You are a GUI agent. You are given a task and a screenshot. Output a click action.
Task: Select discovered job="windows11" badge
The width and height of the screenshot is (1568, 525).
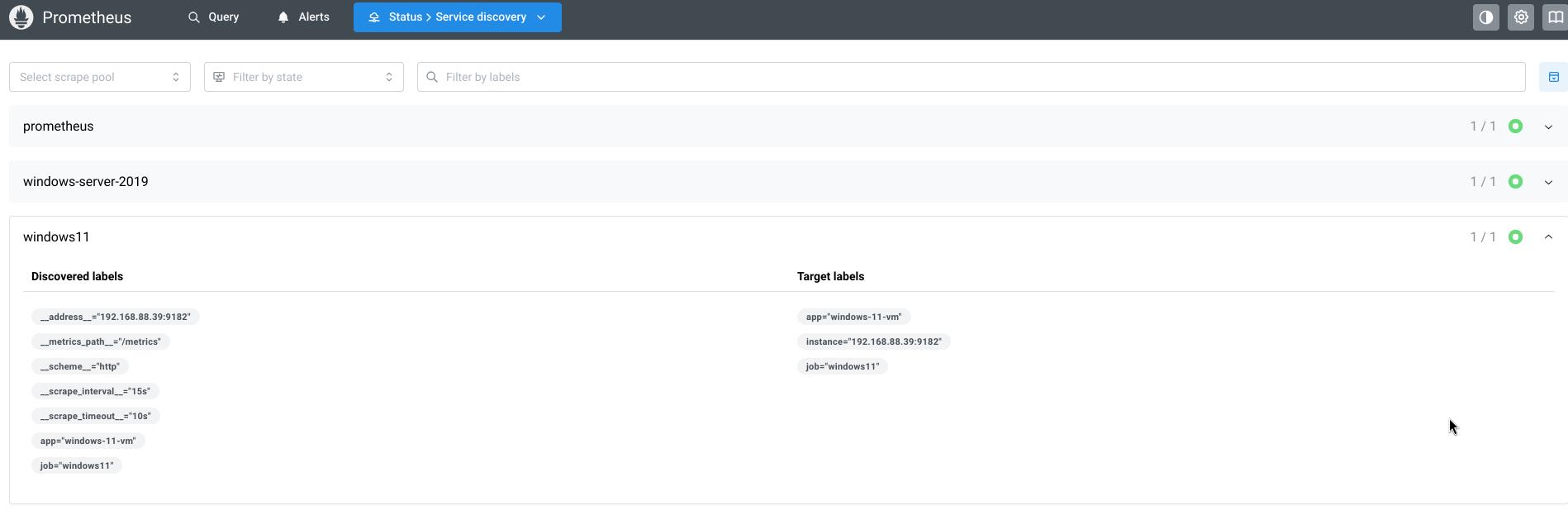(x=77, y=465)
